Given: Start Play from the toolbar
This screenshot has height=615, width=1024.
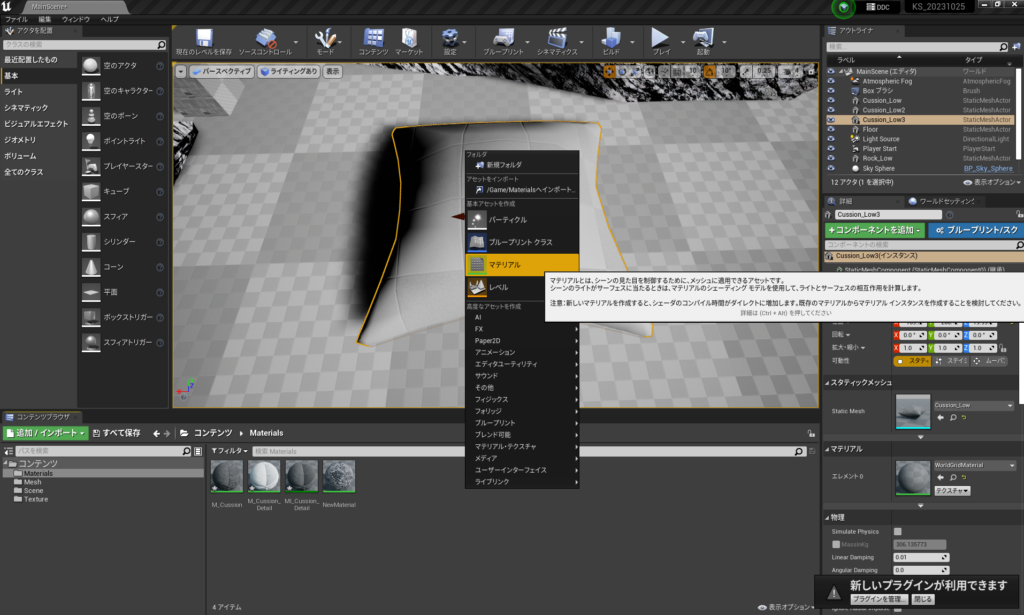Looking at the screenshot, I should 661,41.
